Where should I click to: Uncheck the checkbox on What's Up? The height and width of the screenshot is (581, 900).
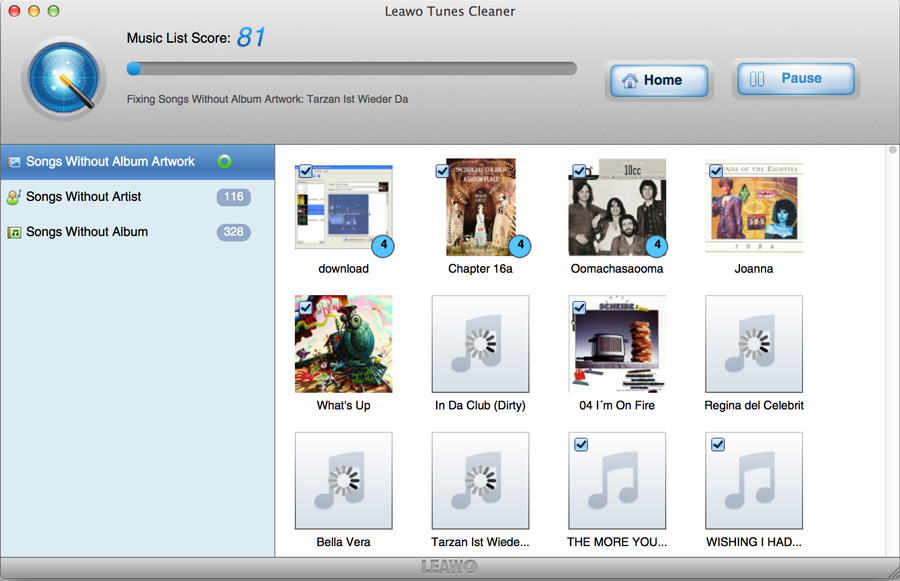point(305,308)
